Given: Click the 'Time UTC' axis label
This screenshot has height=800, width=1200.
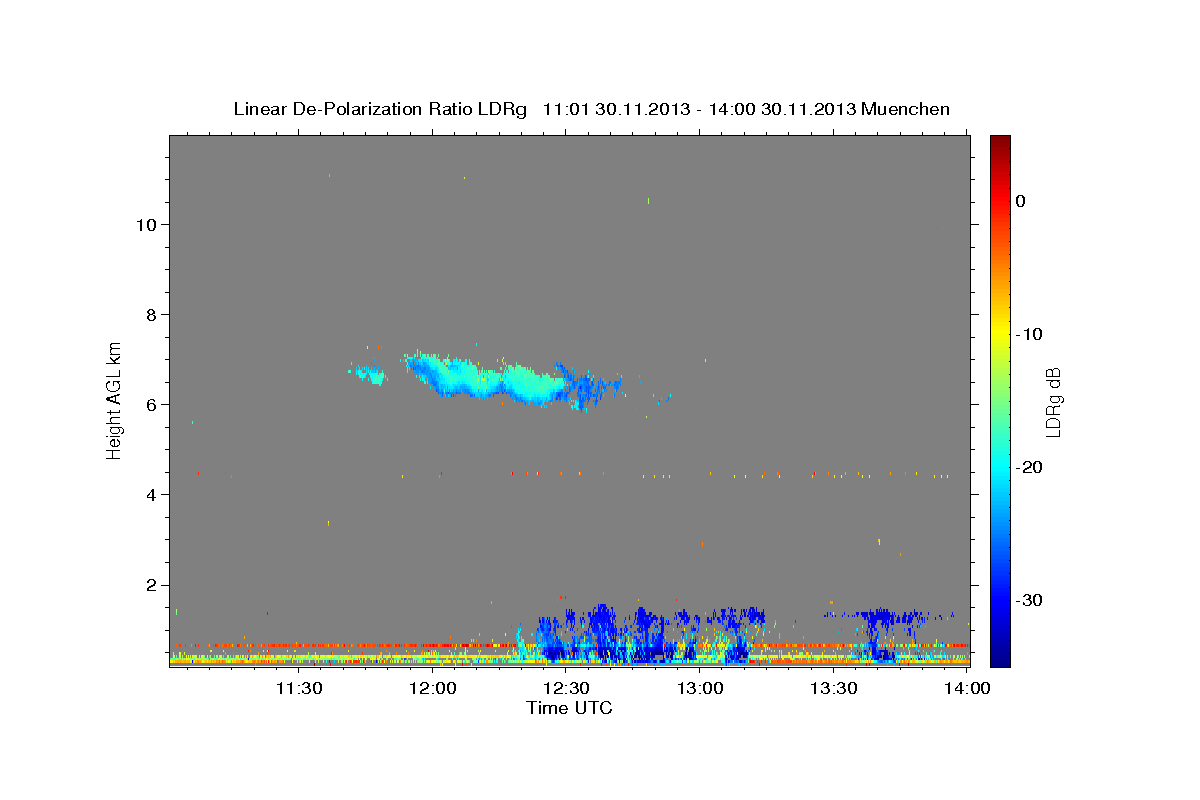Looking at the screenshot, I should [569, 708].
